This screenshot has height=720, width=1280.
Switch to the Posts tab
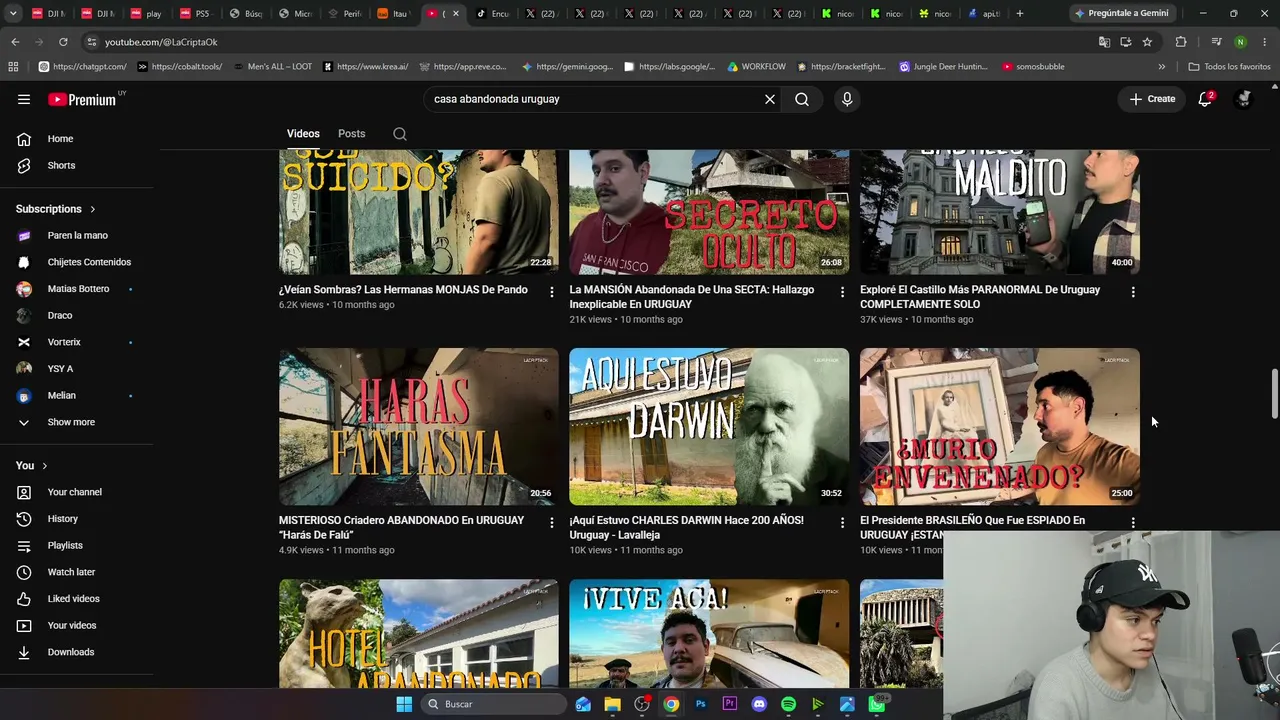click(351, 134)
